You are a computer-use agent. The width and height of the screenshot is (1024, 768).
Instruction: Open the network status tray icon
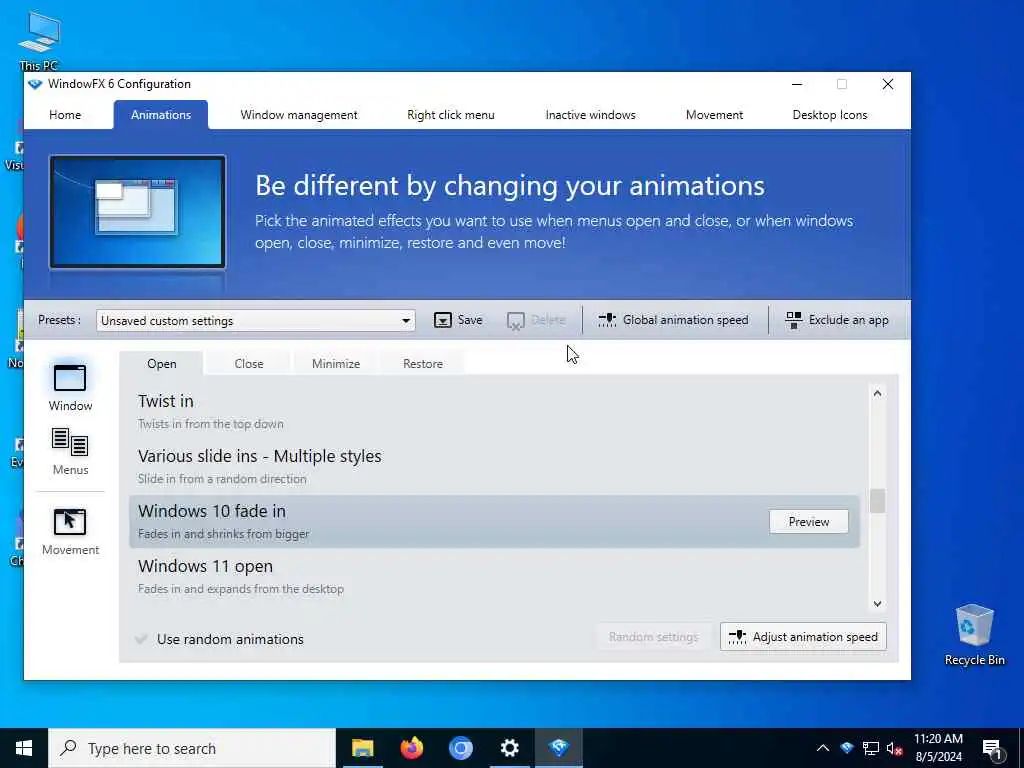(x=871, y=748)
